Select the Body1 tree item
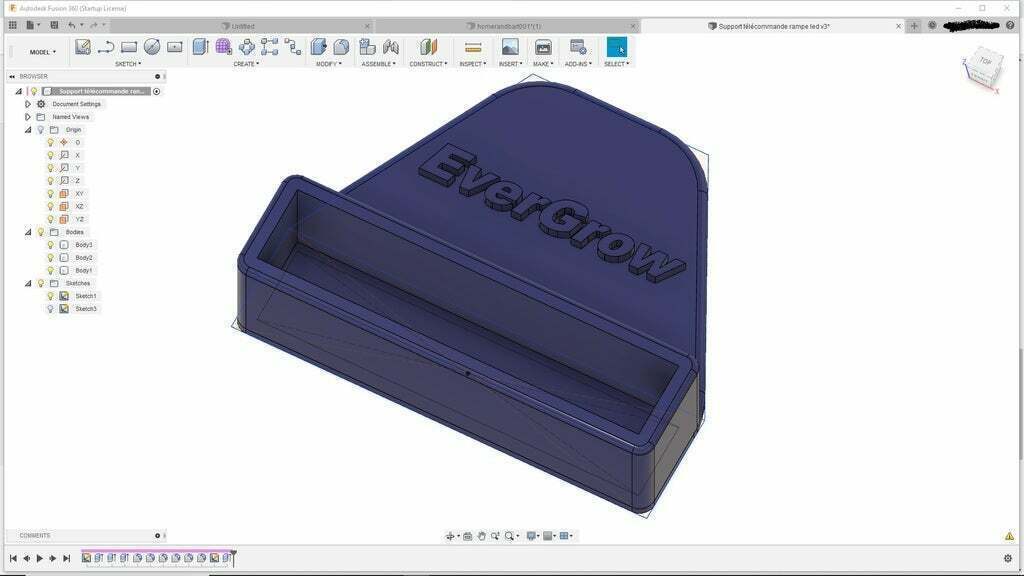 tap(84, 270)
